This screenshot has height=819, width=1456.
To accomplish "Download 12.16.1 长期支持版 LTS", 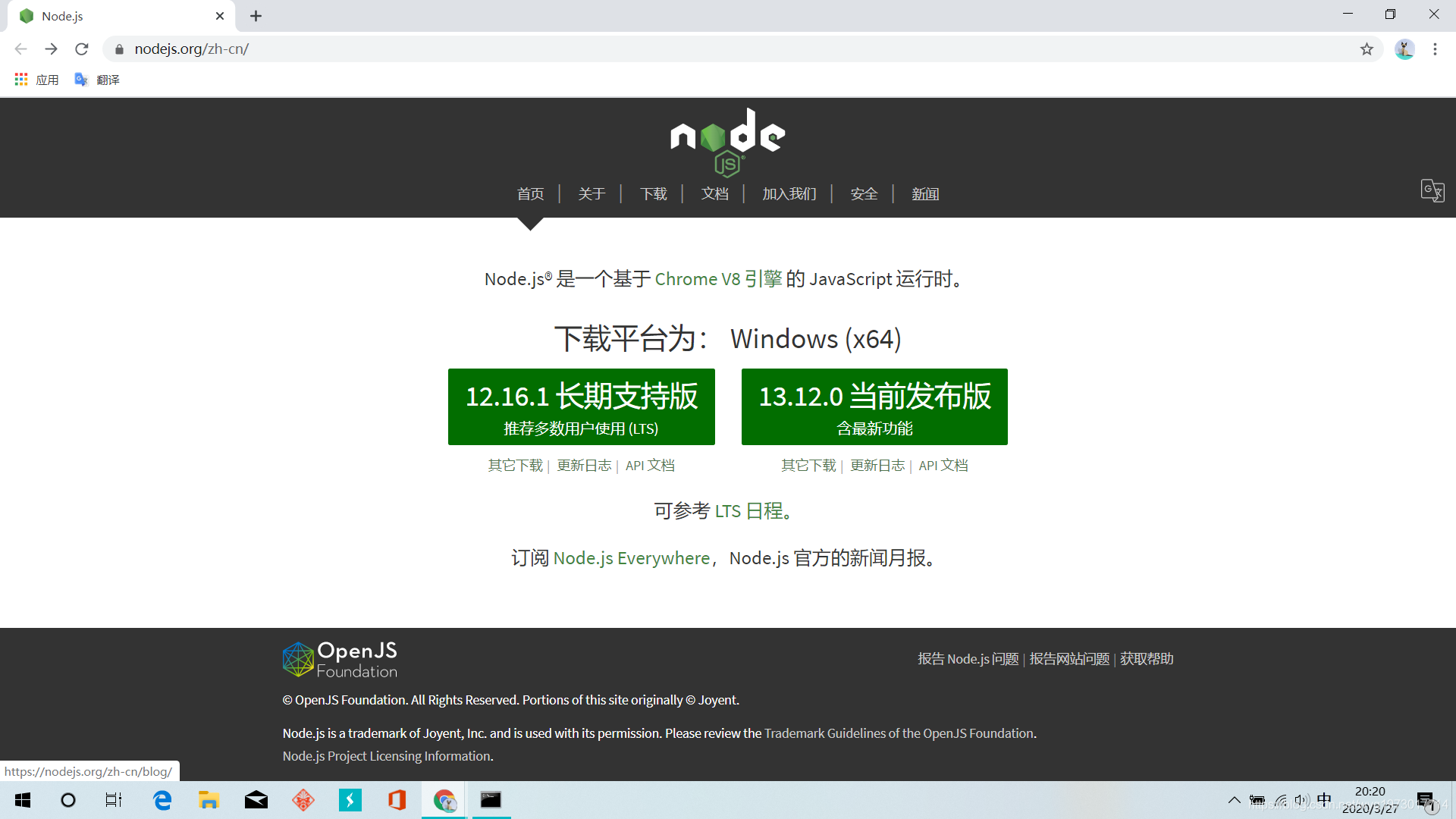I will pyautogui.click(x=582, y=407).
